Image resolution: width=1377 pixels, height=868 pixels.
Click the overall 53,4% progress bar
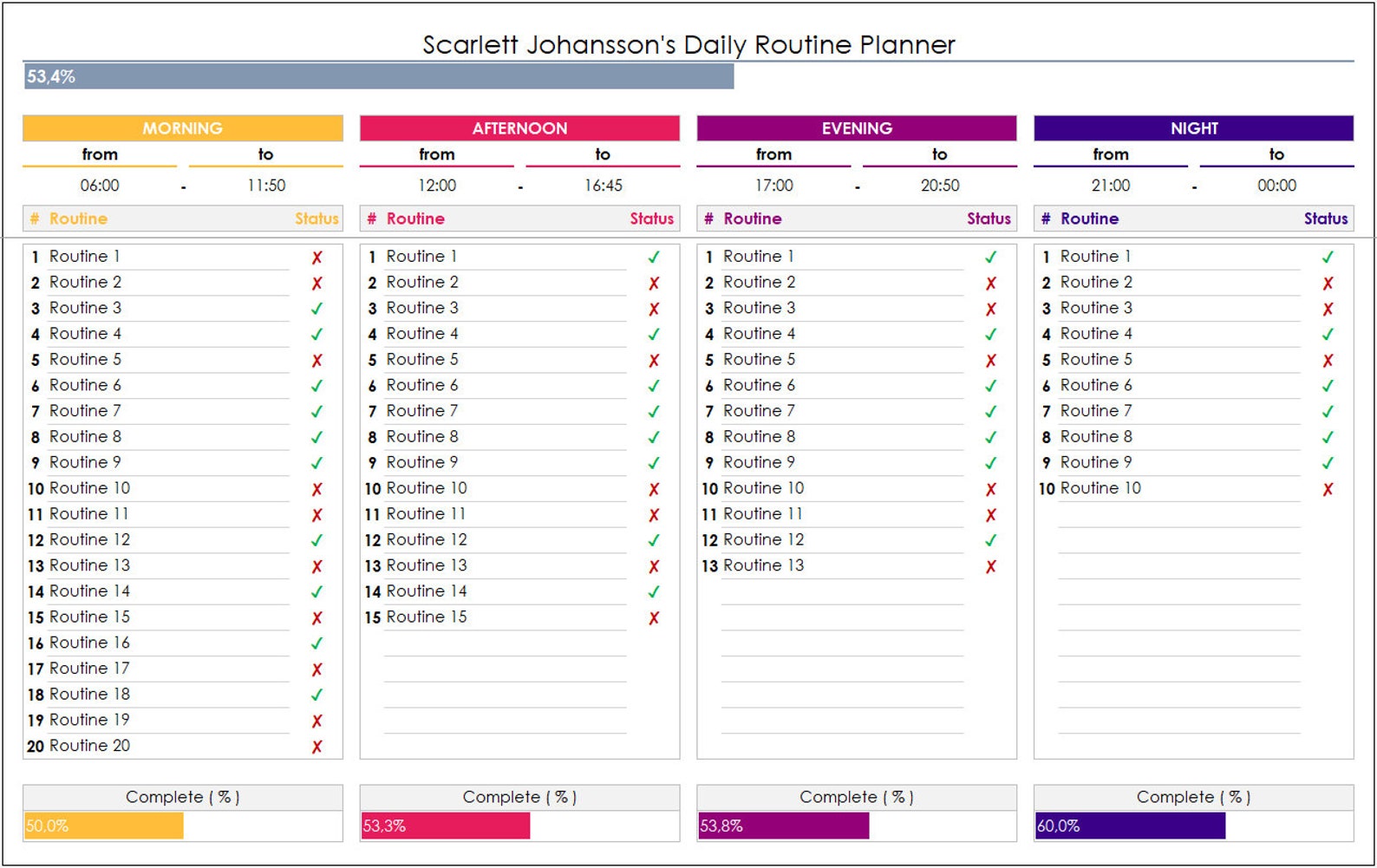click(x=379, y=76)
